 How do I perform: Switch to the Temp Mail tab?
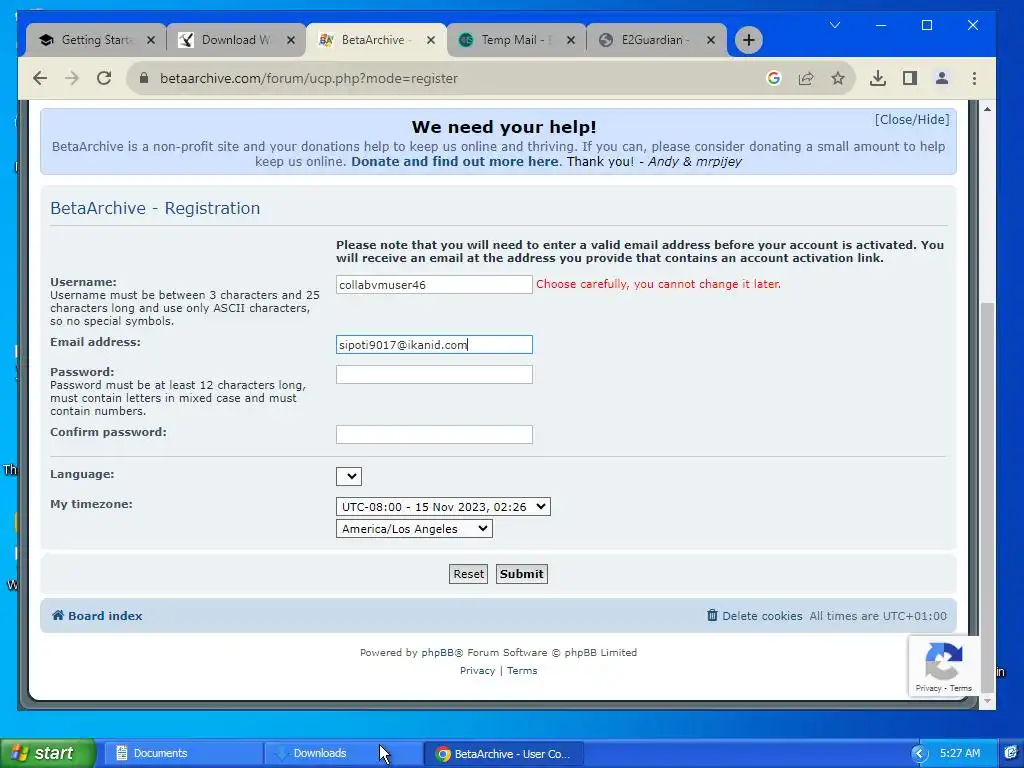coord(516,40)
